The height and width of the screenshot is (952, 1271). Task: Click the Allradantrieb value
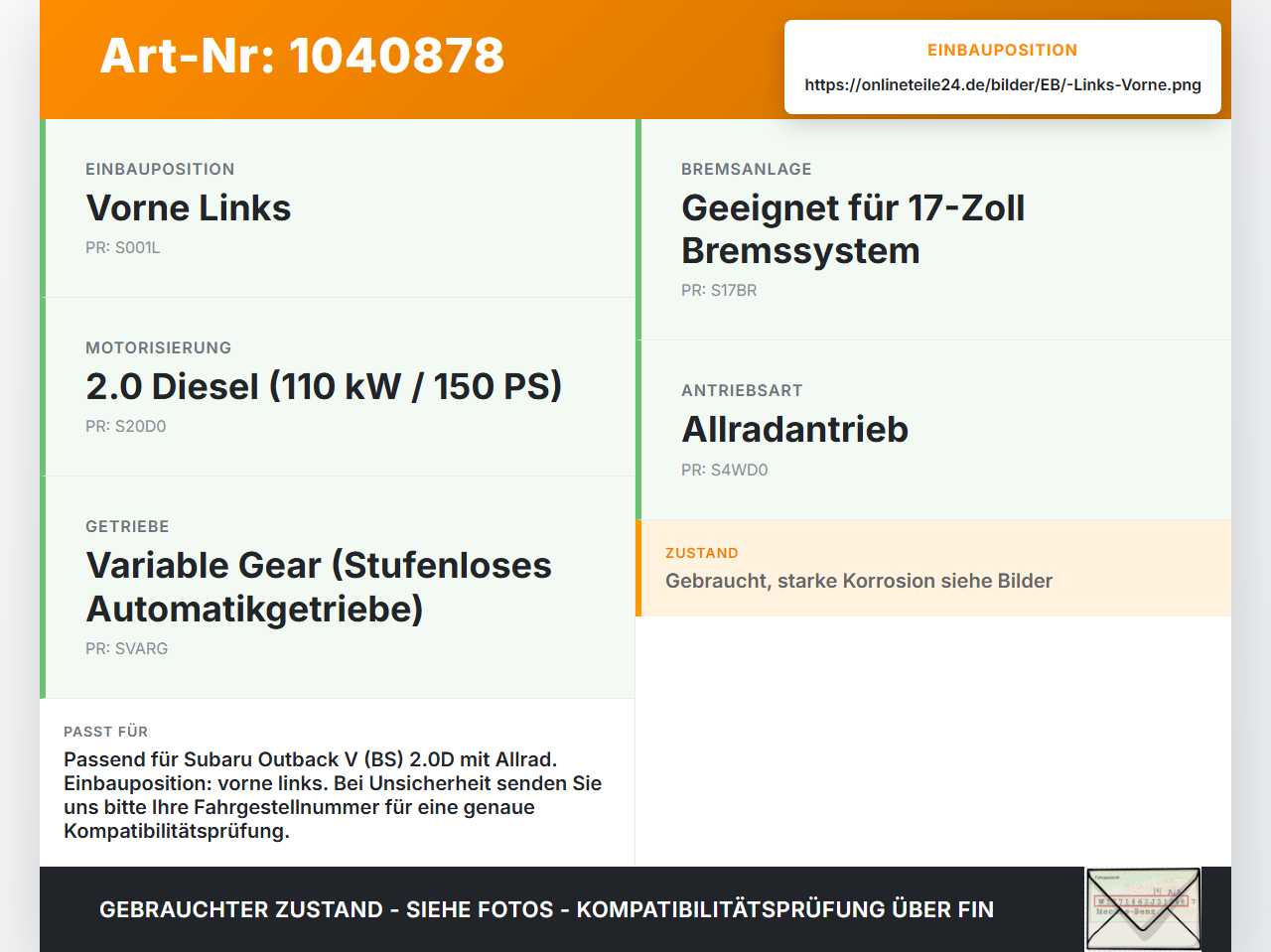(x=795, y=430)
